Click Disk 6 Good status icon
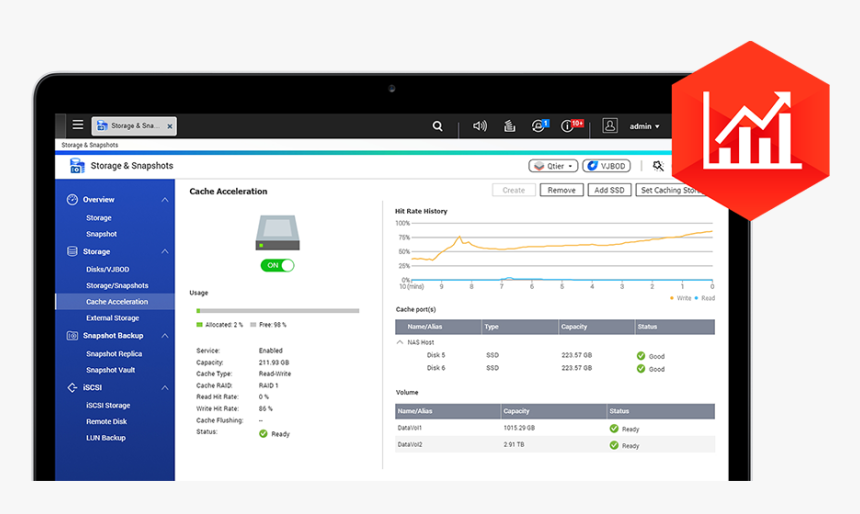This screenshot has width=860, height=514. coord(641,369)
